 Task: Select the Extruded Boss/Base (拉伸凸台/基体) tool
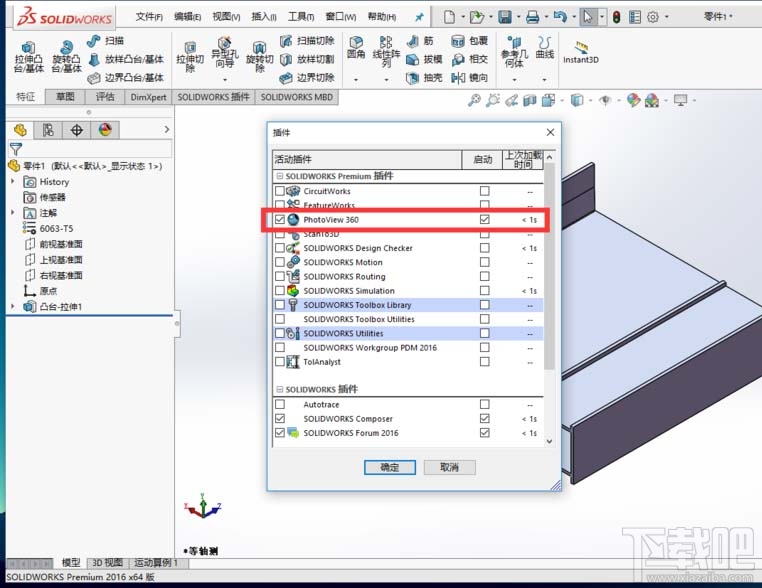[29, 56]
